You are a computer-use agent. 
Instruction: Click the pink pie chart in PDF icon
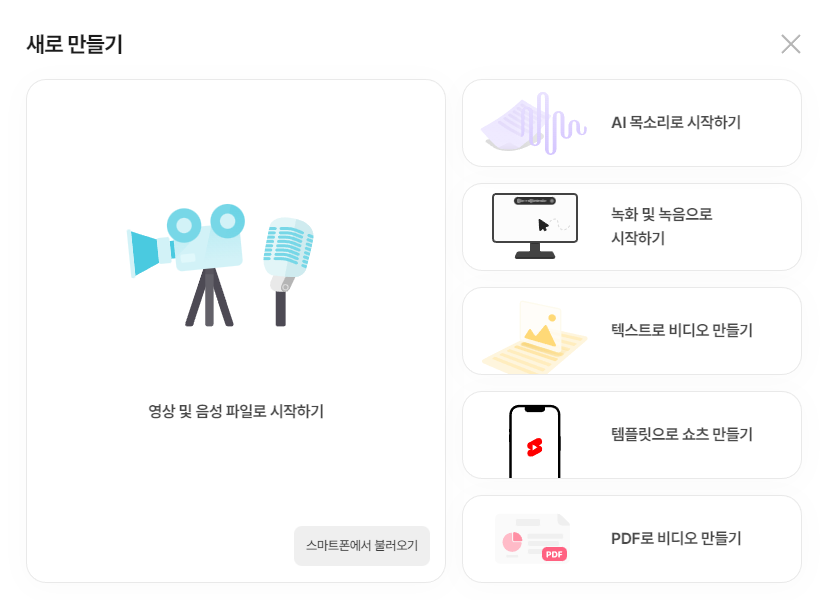coord(512,542)
